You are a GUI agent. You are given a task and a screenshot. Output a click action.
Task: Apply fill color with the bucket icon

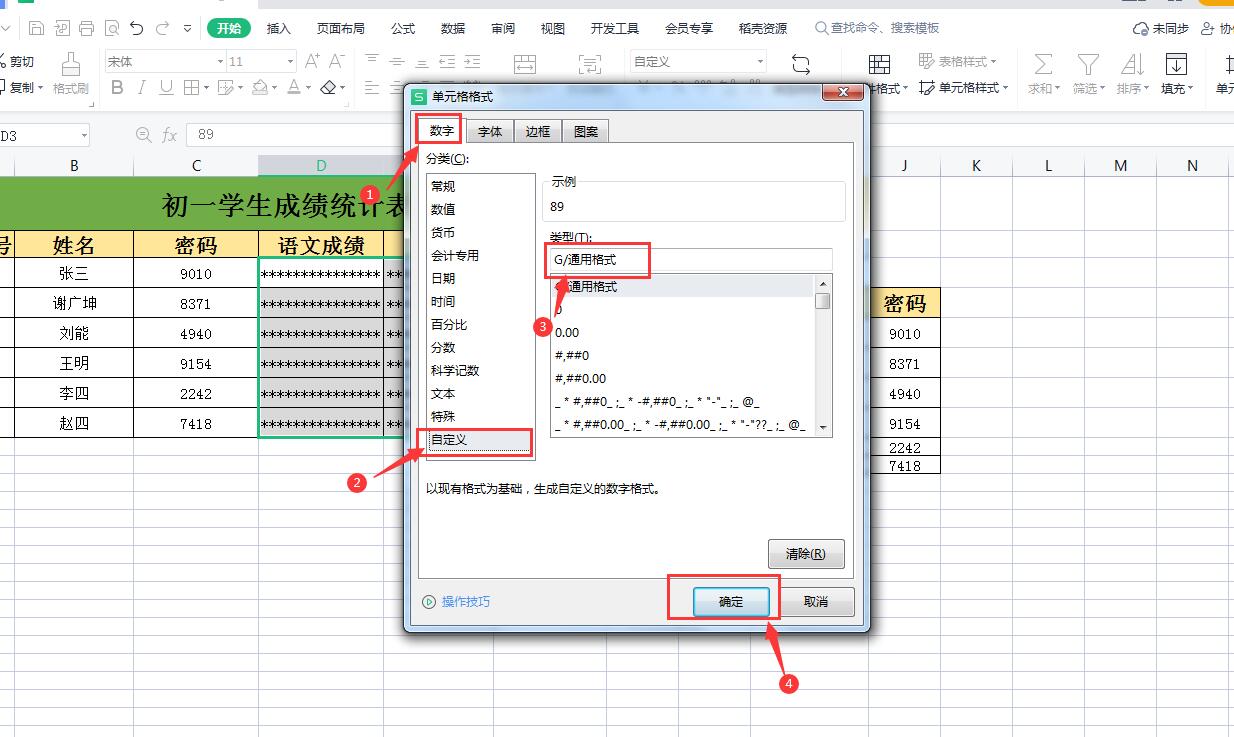[x=260, y=88]
